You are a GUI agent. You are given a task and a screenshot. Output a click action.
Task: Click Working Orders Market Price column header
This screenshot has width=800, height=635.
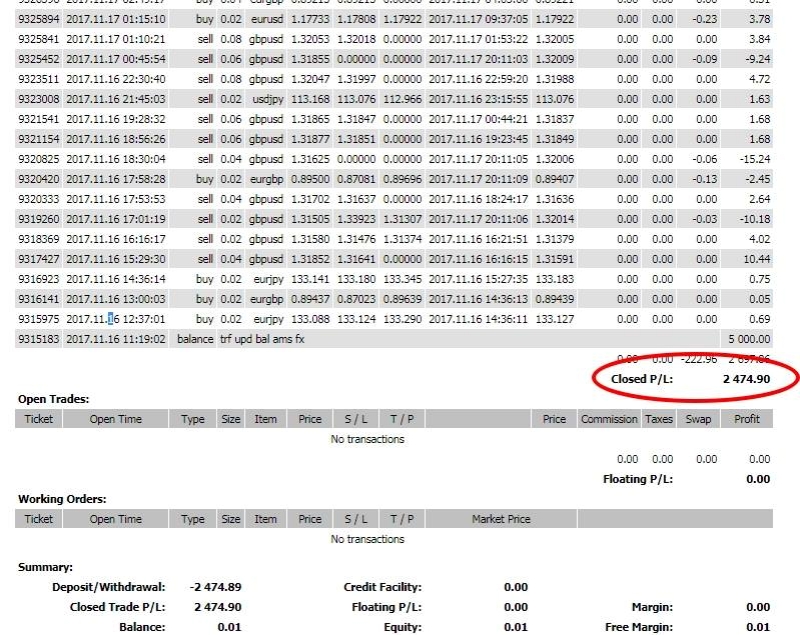[x=501, y=519]
